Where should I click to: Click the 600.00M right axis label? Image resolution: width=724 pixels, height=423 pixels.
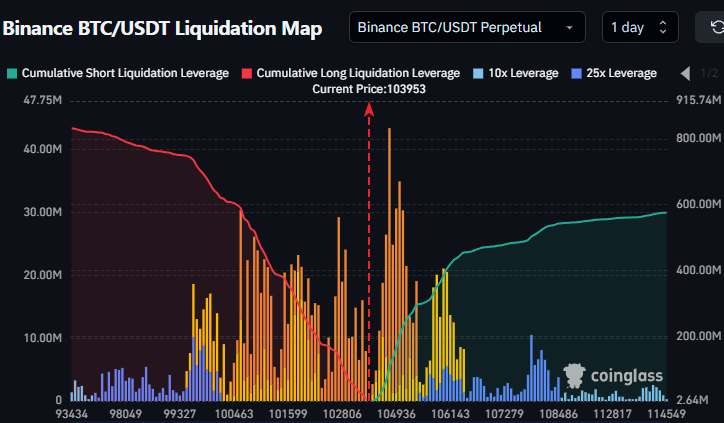[699, 204]
